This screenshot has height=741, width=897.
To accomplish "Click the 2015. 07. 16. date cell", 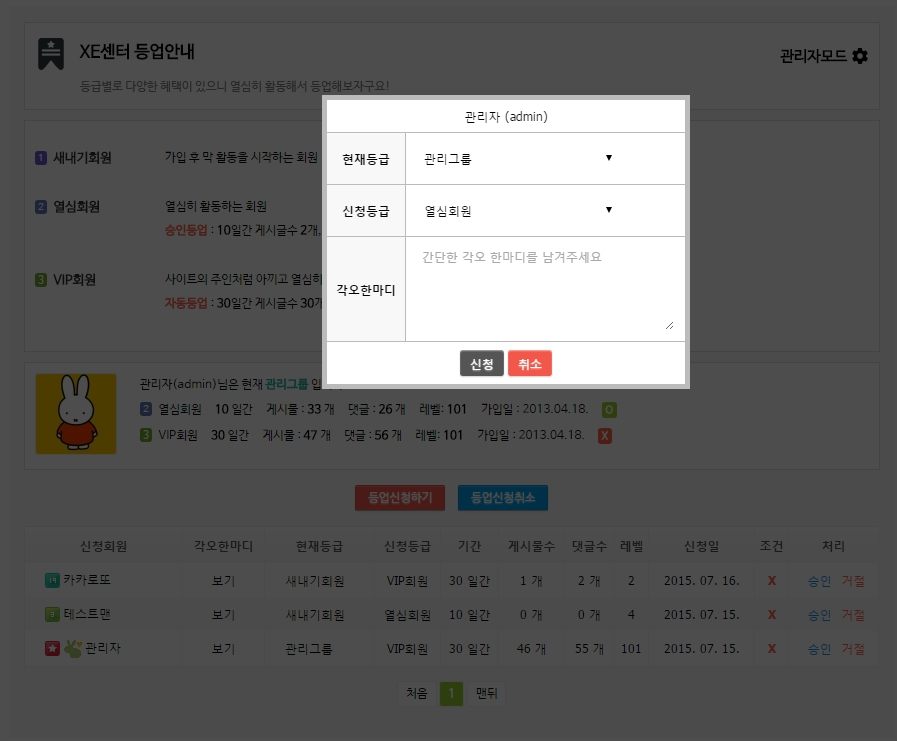I will pos(701,581).
